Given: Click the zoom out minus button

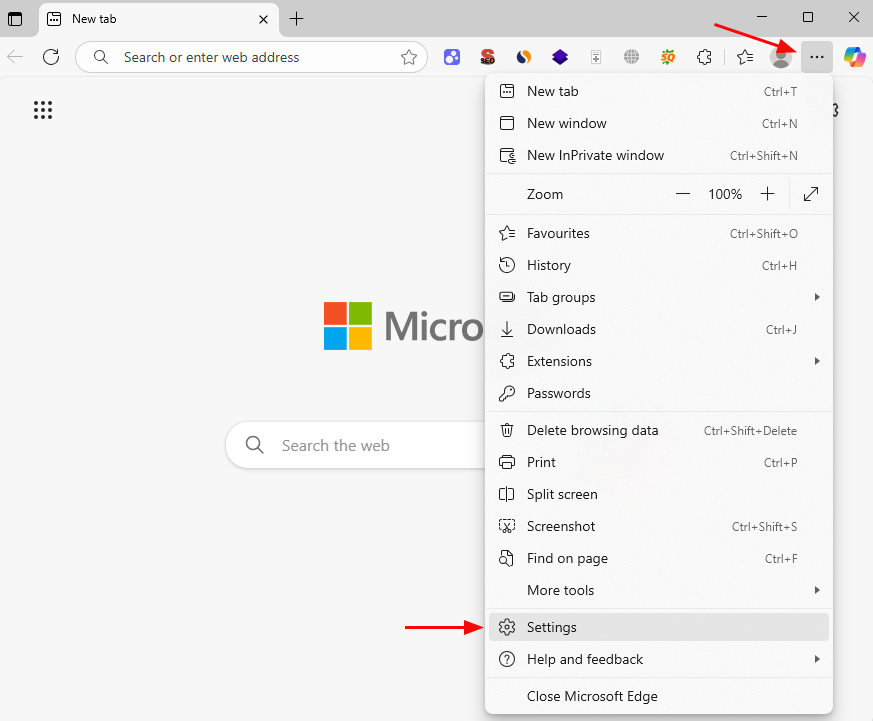Looking at the screenshot, I should pyautogui.click(x=683, y=194).
